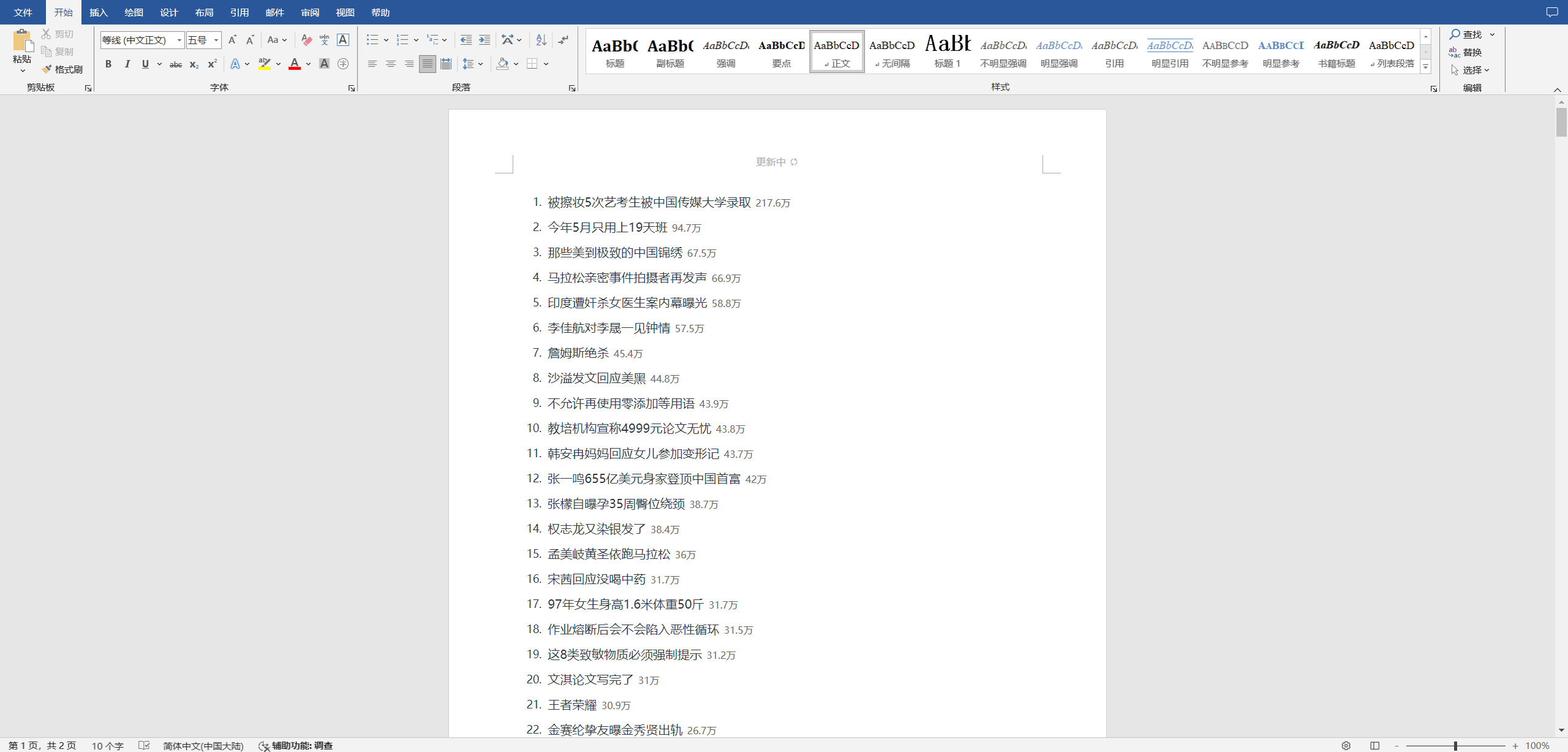Click the sort A-Z icon

[x=541, y=40]
